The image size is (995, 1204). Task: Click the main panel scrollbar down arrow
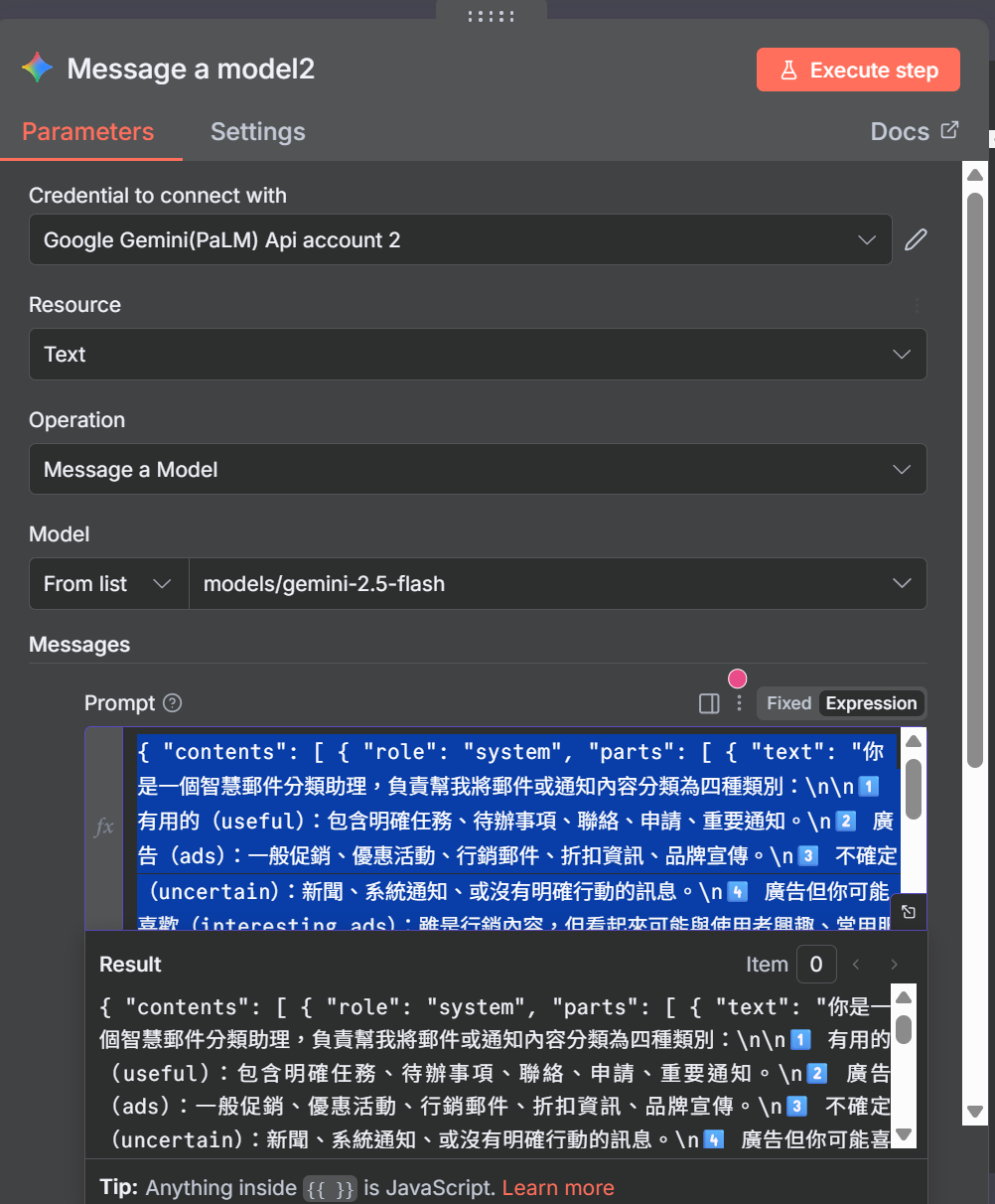coord(975,1112)
